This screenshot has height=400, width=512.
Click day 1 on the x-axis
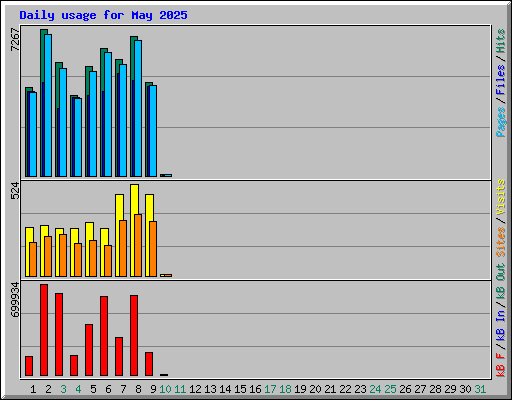[33, 389]
